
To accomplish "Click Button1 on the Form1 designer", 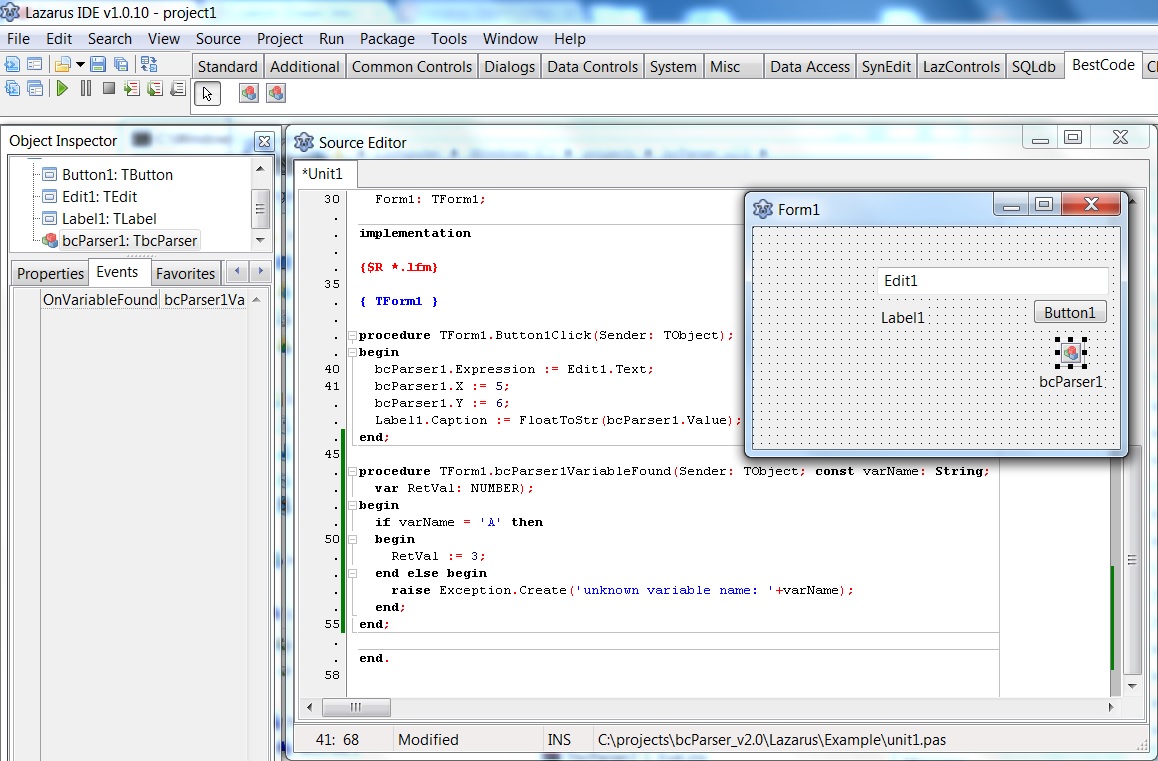I will [1069, 313].
